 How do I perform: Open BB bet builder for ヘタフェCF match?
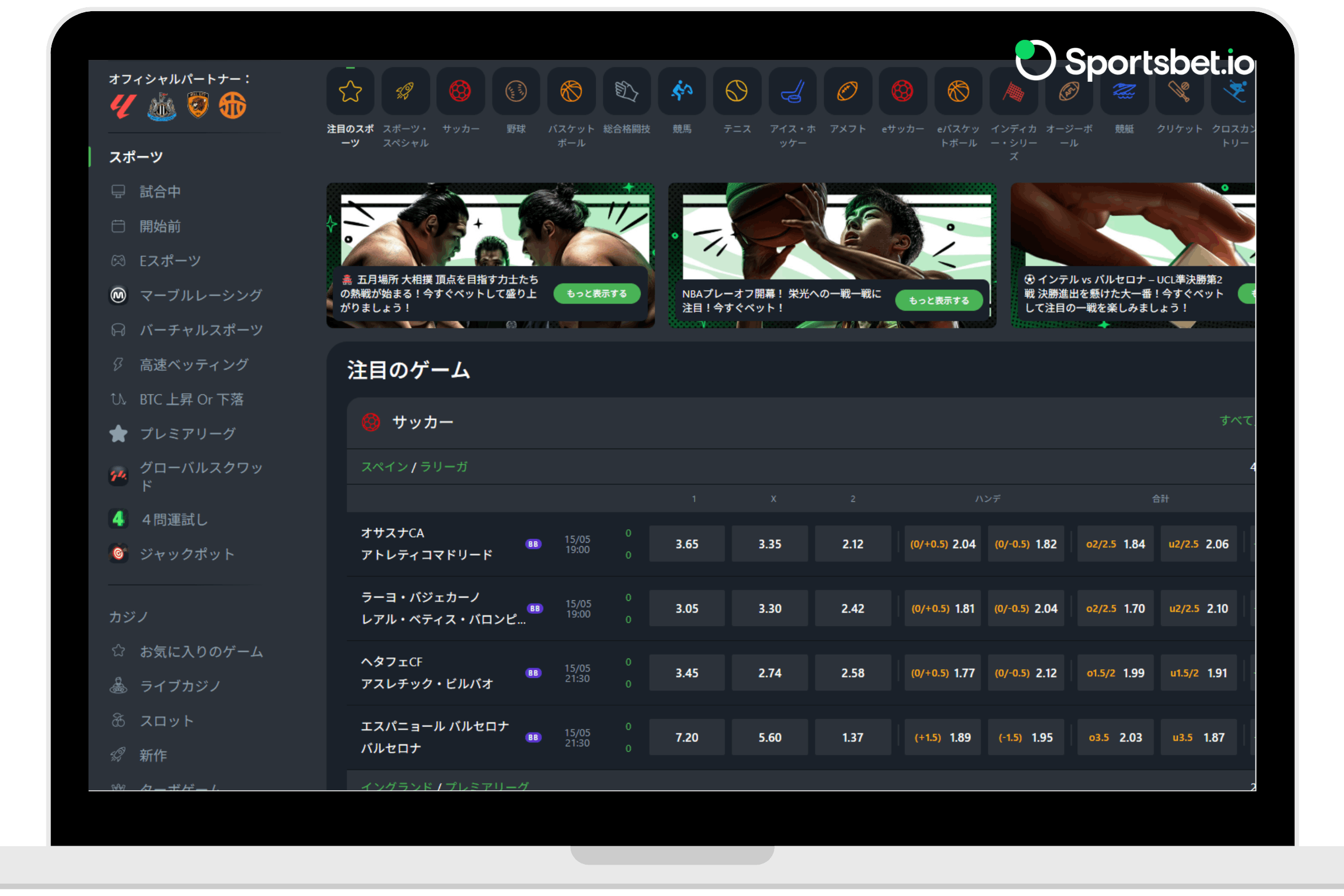[x=533, y=673]
